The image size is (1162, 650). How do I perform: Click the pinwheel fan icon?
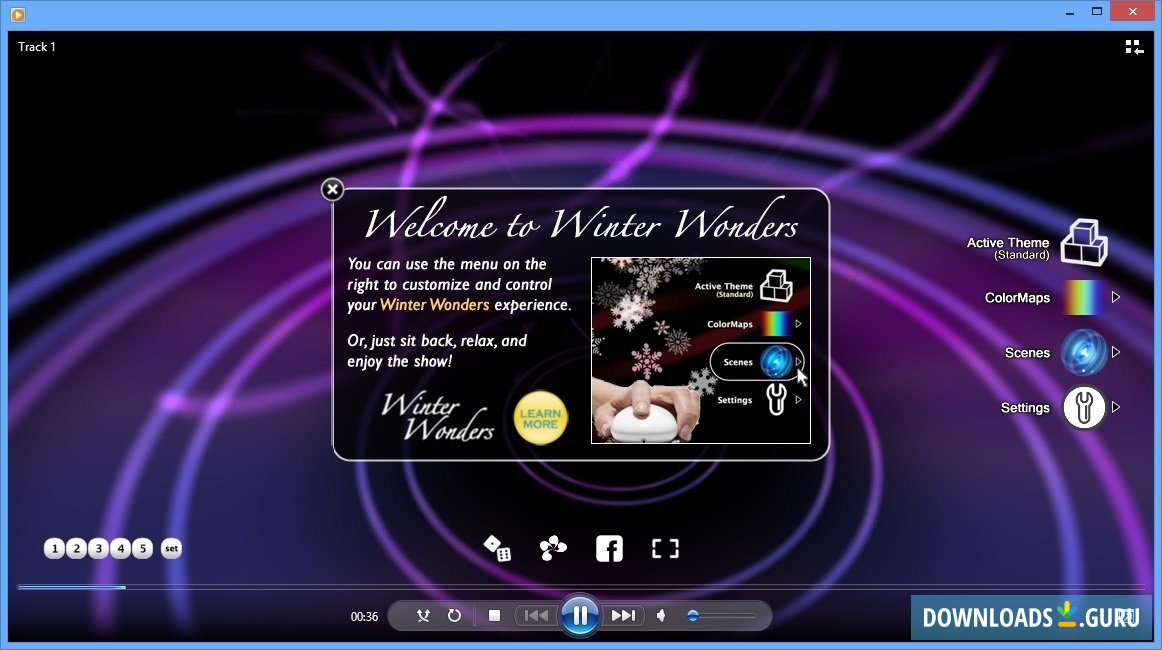coord(553,548)
